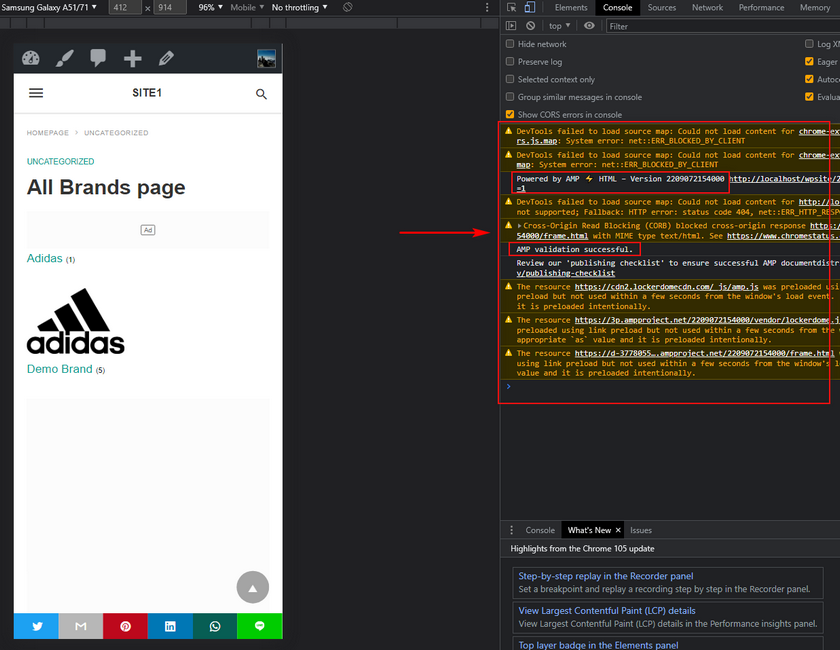Image resolution: width=840 pixels, height=650 pixels.
Task: Click the viewport width field 412
Action: pos(125,8)
